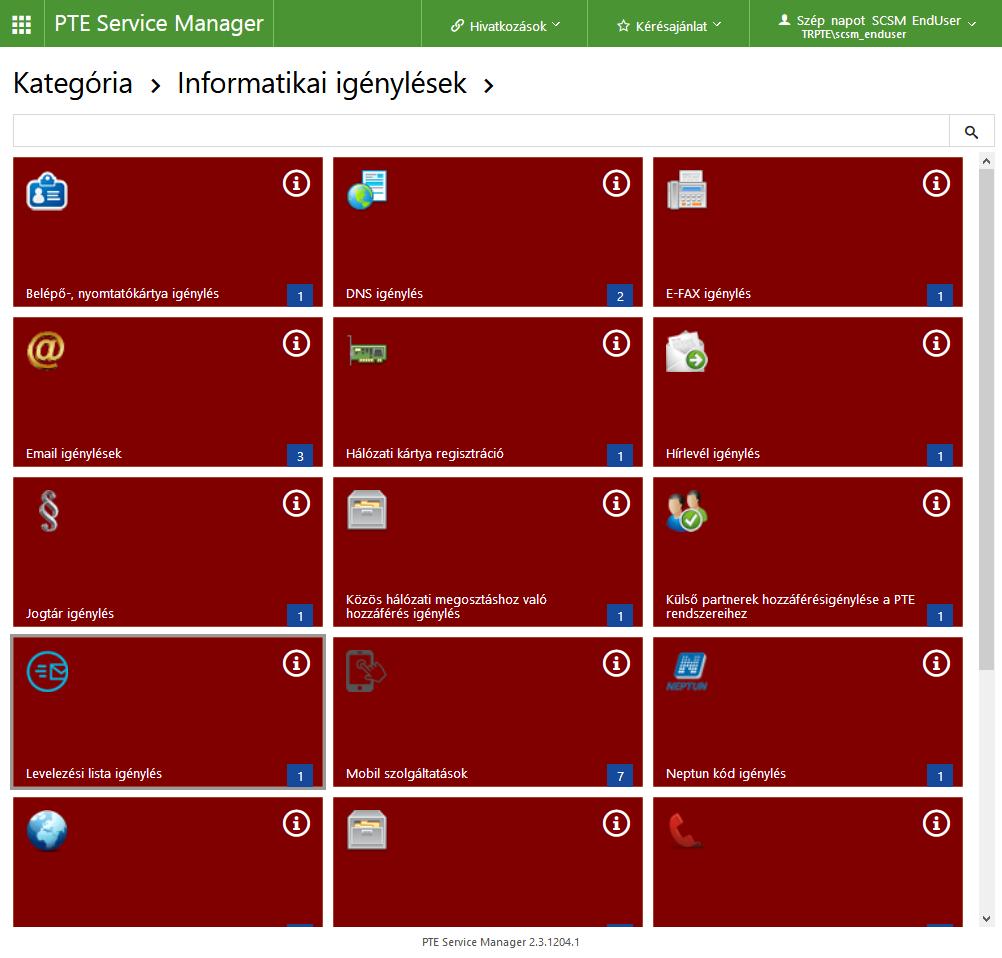1002x958 pixels.
Task: Open the app grid launcher icon
Action: (22, 24)
